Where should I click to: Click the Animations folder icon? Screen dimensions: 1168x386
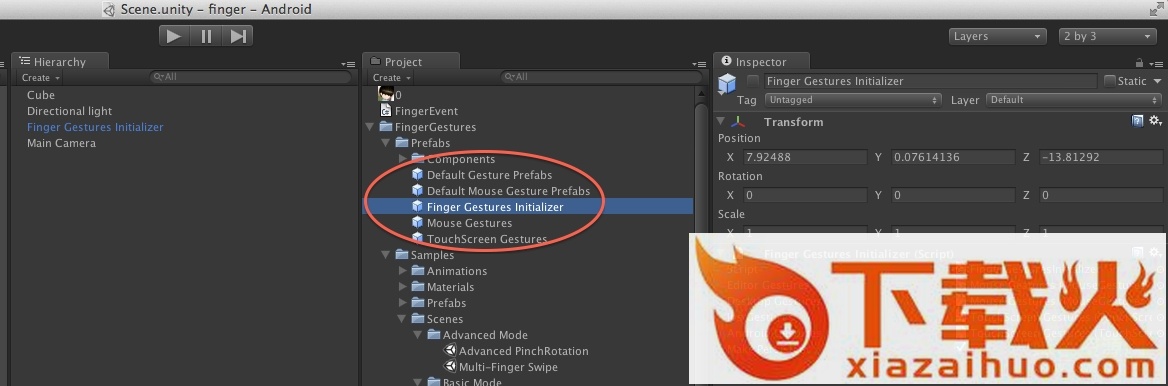tap(417, 270)
